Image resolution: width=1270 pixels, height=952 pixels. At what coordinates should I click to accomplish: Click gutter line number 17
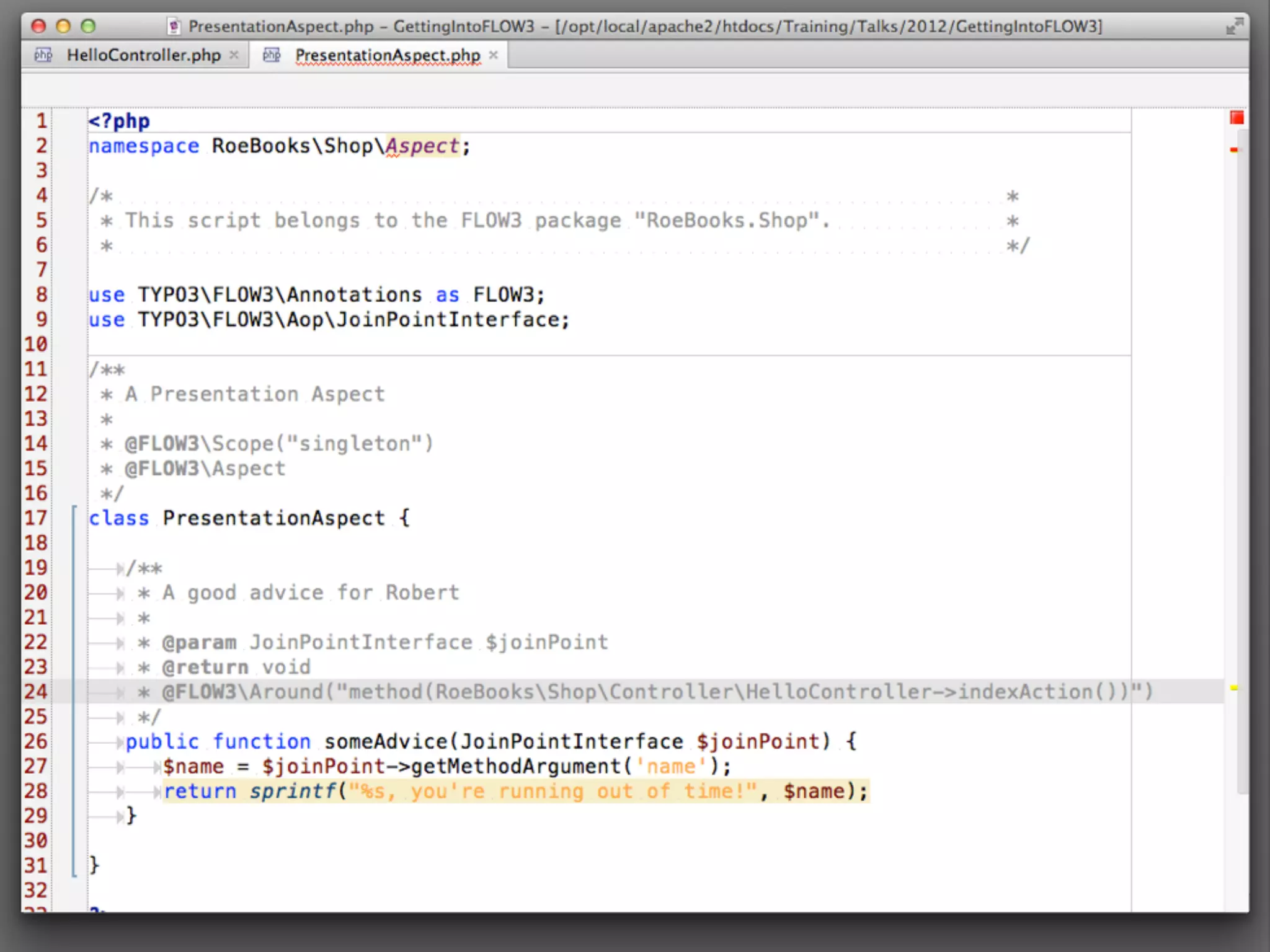point(35,518)
